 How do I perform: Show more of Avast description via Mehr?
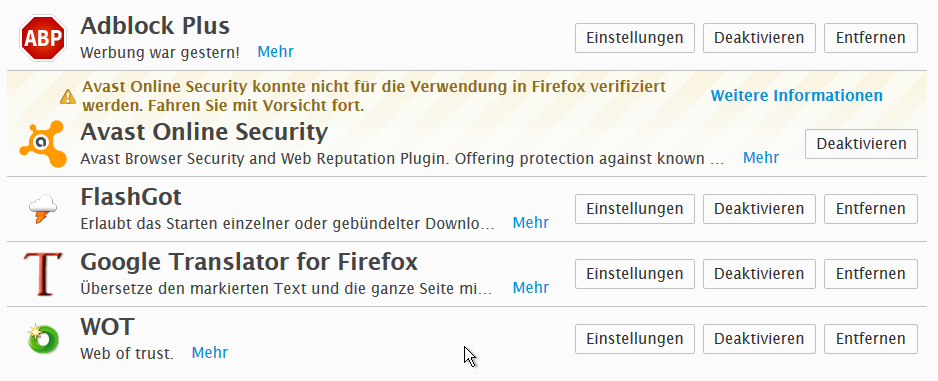pos(761,157)
